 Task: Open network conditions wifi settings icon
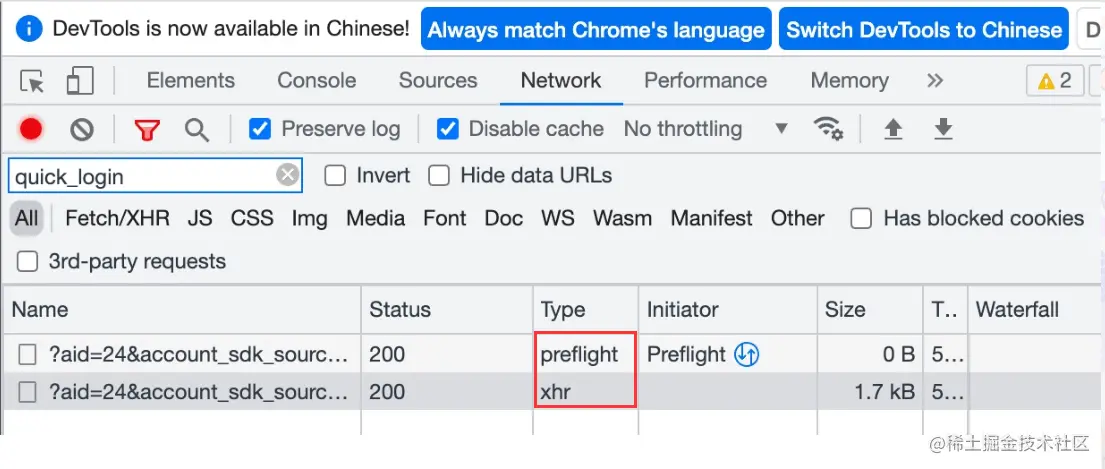point(828,129)
